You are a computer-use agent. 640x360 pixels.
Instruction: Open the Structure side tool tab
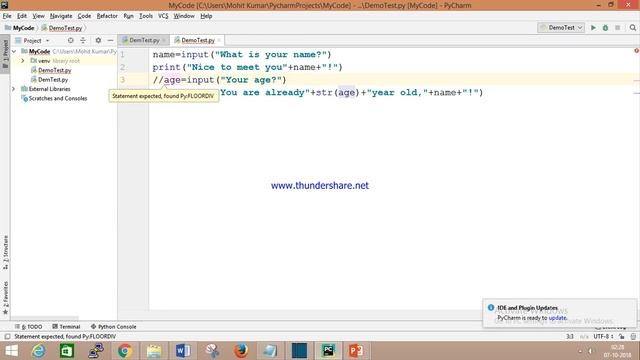5,252
